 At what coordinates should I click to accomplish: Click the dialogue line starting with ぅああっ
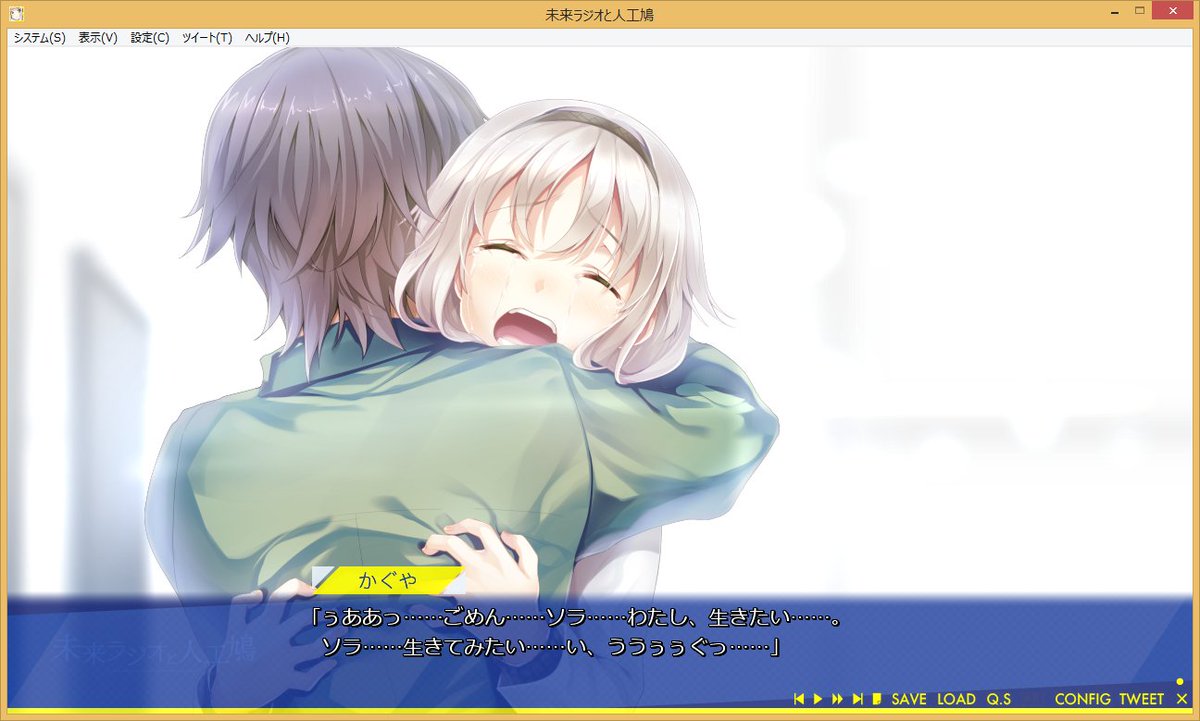(575, 619)
